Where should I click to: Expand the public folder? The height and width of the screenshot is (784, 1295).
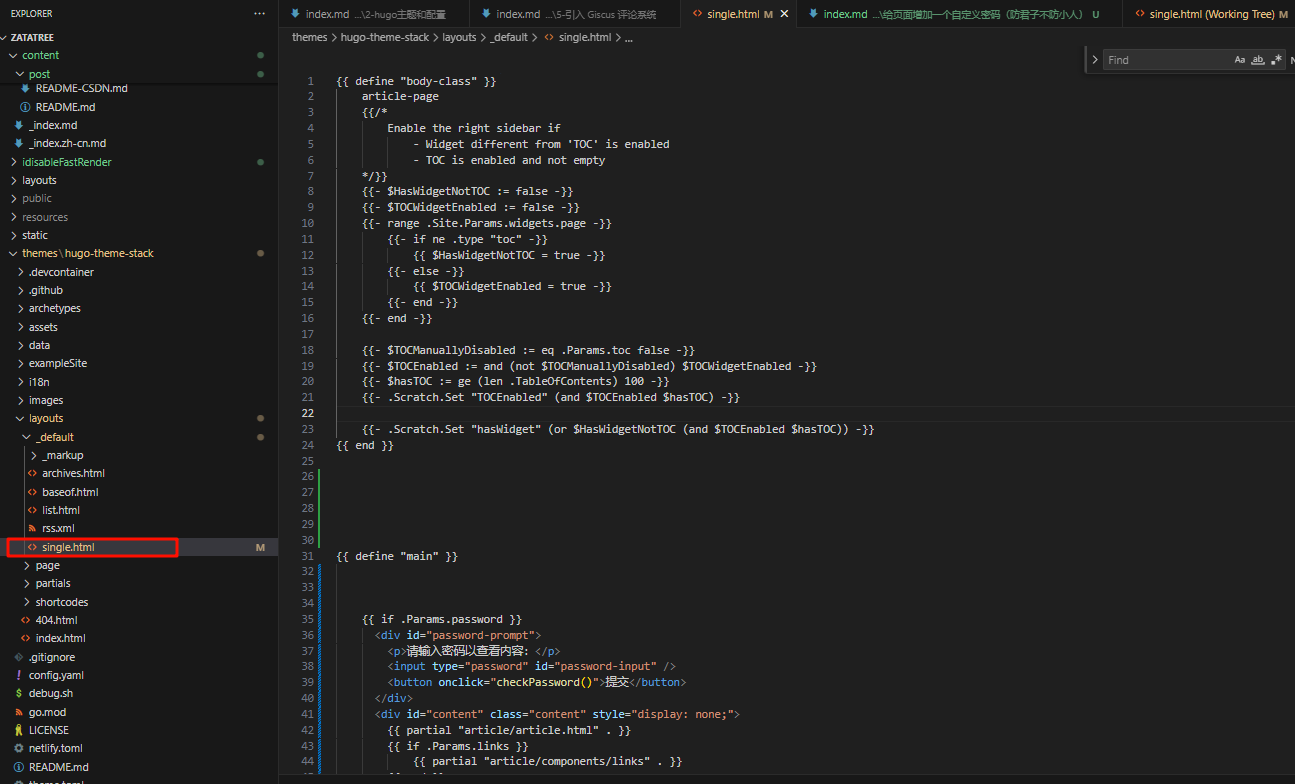13,198
